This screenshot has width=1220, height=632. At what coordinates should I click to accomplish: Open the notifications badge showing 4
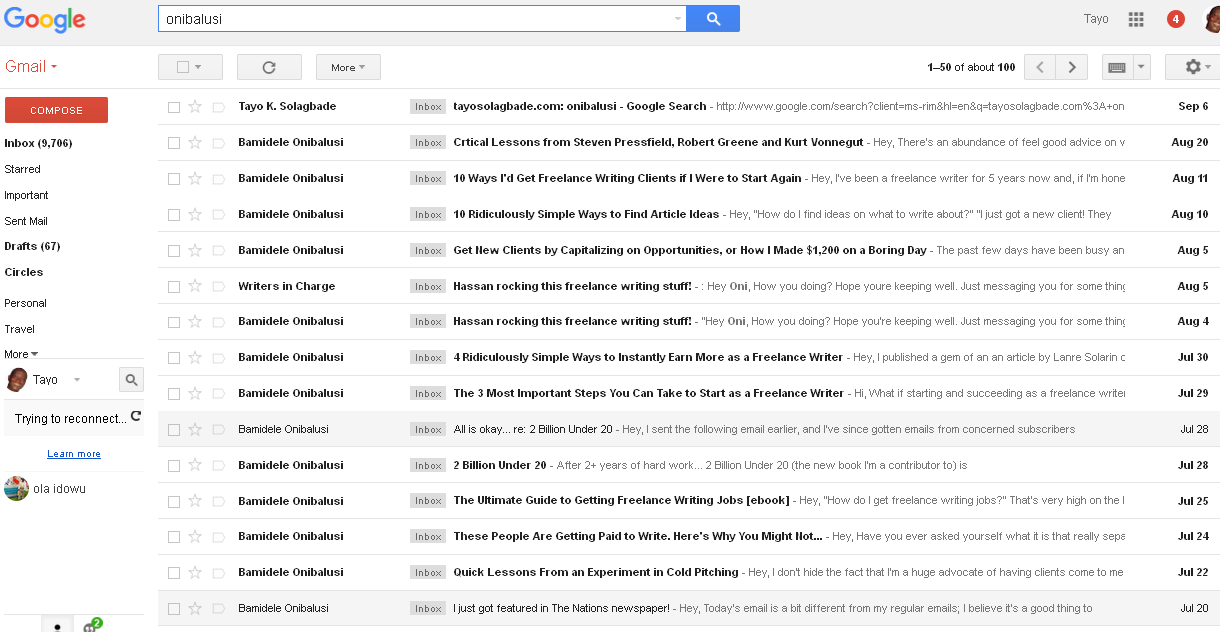tap(1176, 19)
